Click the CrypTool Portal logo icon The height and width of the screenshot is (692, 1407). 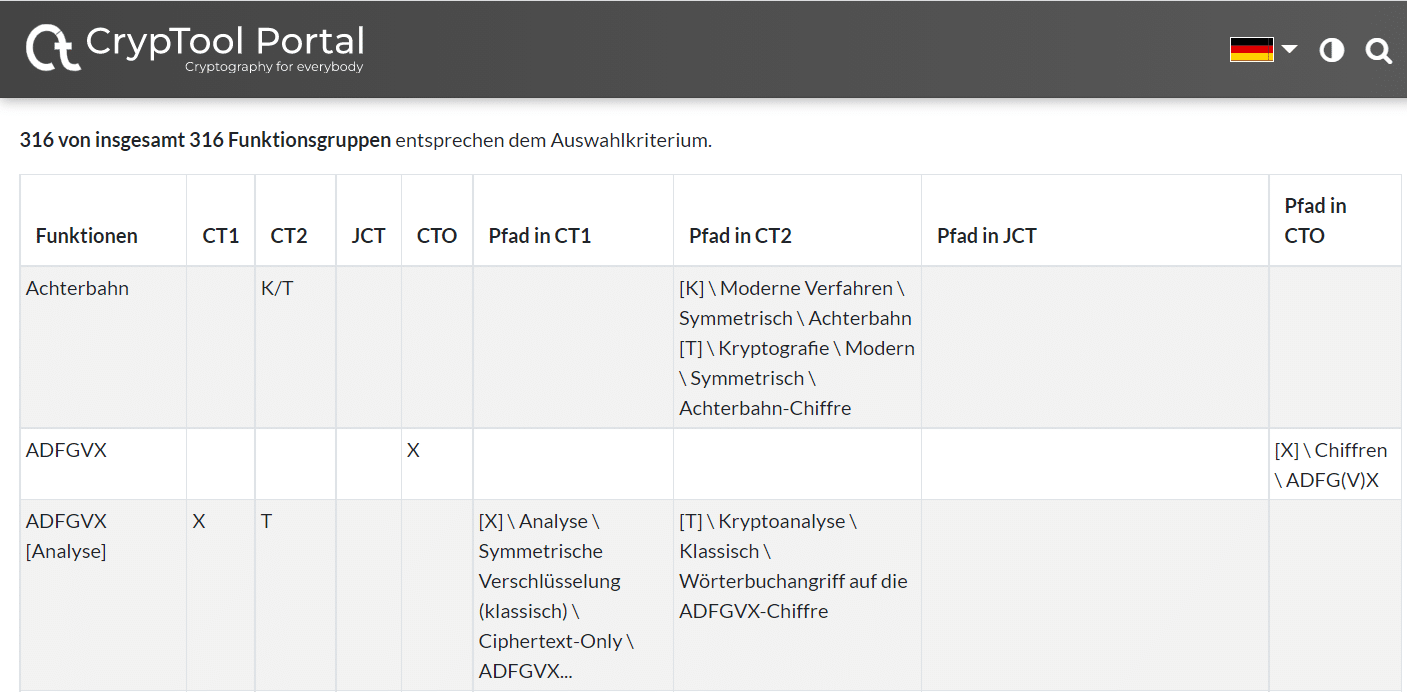coord(53,48)
